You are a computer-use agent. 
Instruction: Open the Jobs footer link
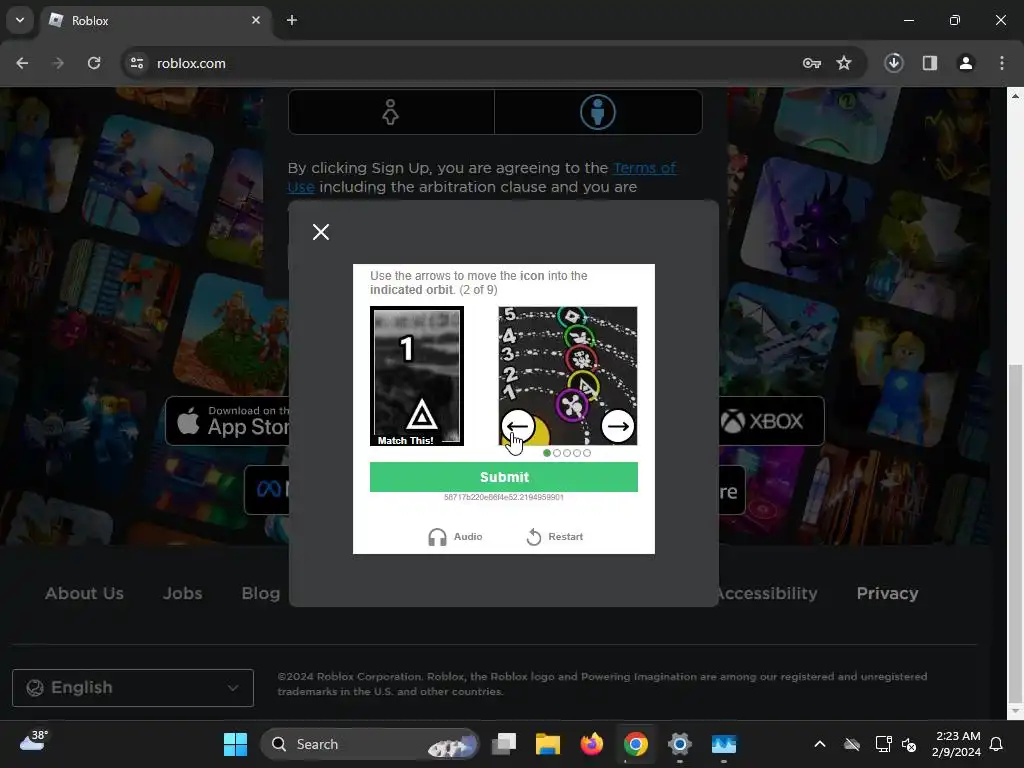pyautogui.click(x=182, y=593)
